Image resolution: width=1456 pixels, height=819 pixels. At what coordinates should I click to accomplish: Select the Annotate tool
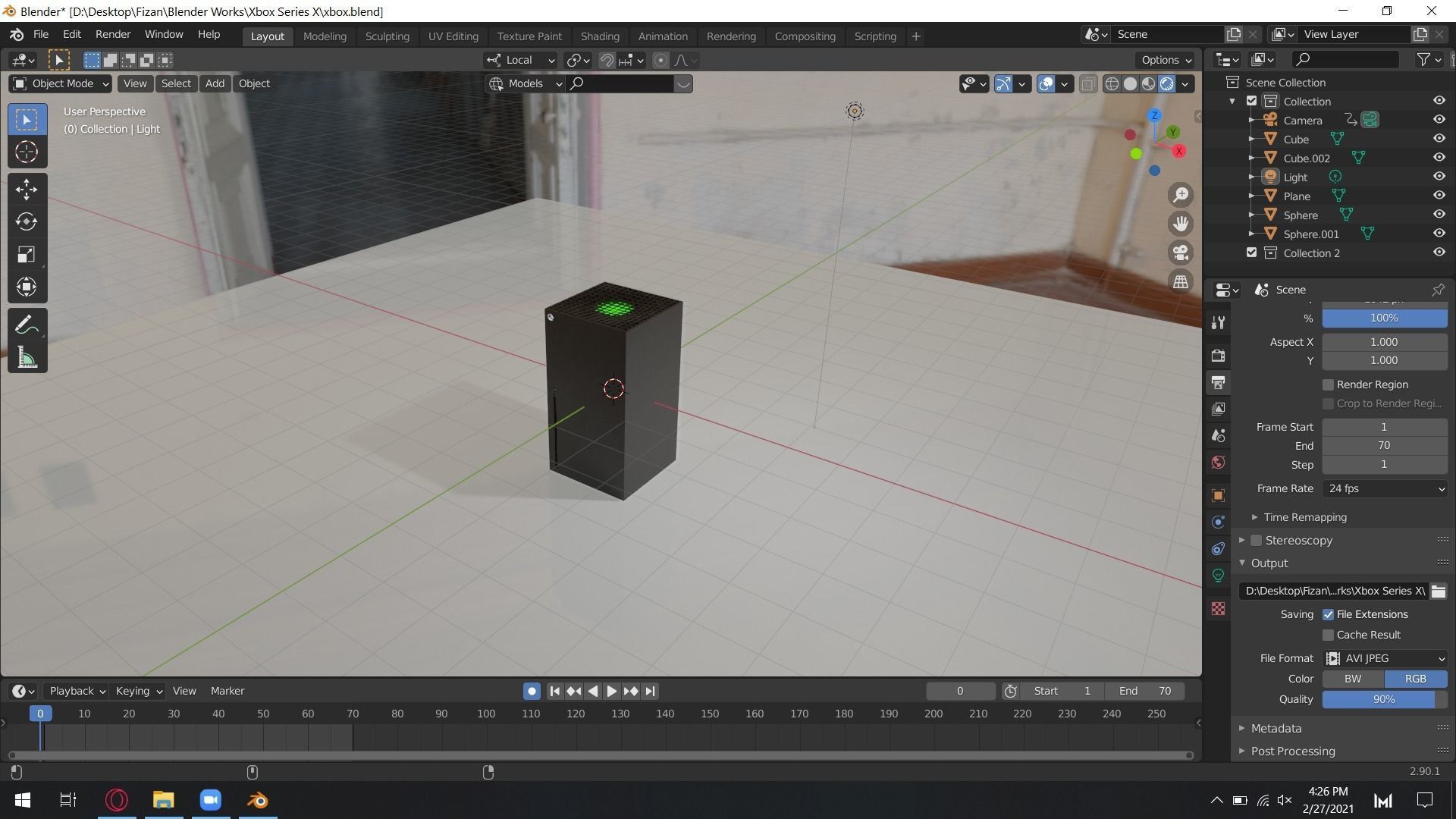27,325
